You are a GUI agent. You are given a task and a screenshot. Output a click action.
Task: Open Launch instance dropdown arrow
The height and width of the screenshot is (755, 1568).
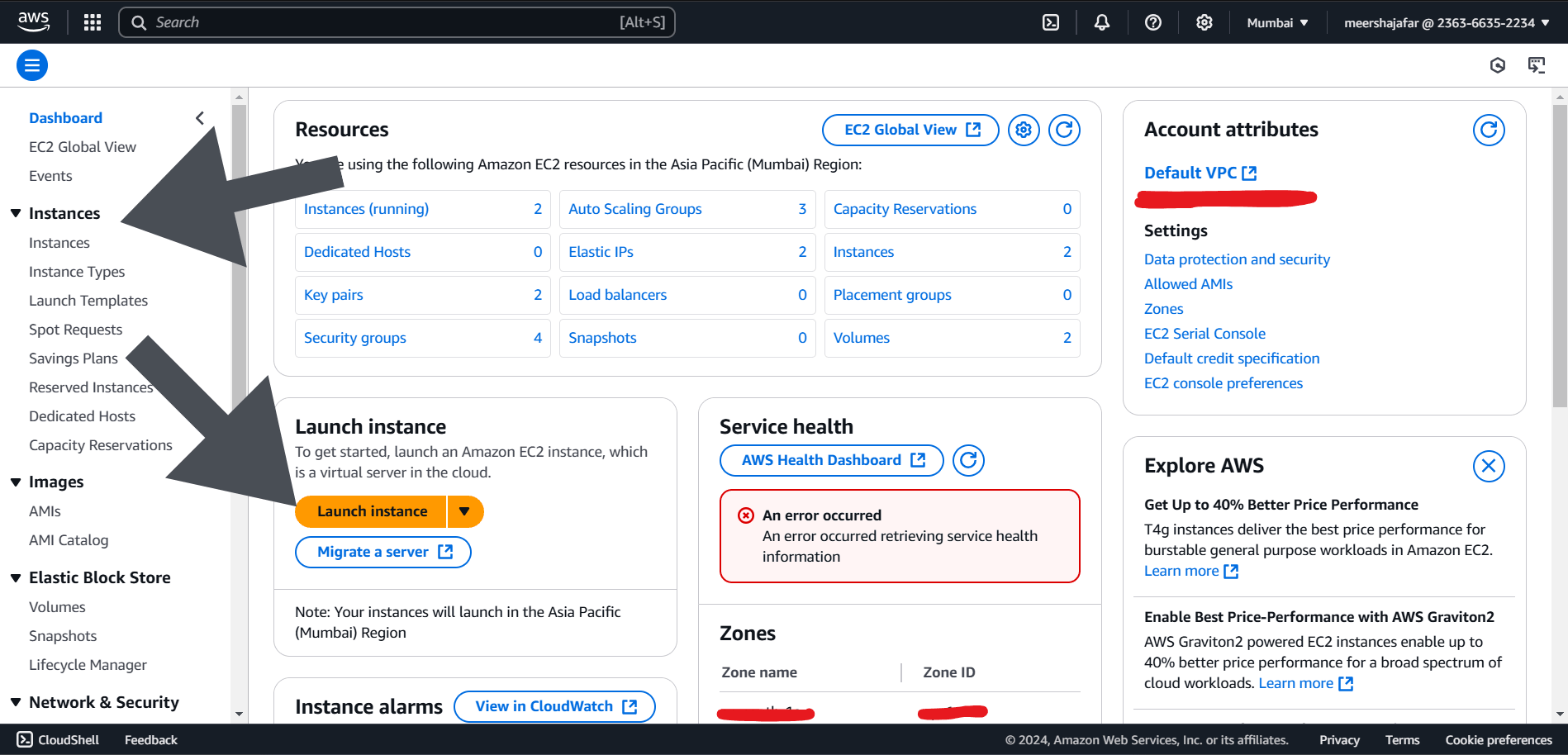(465, 511)
